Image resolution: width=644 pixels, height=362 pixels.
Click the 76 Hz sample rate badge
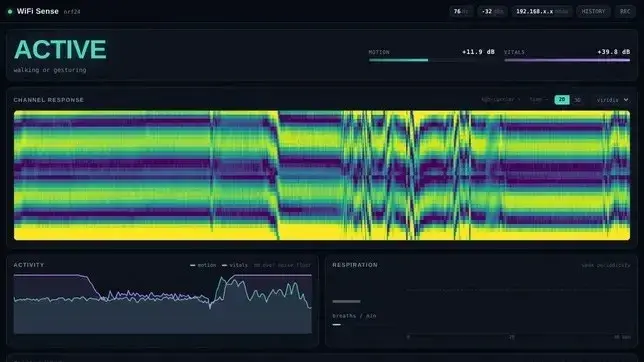click(x=461, y=12)
